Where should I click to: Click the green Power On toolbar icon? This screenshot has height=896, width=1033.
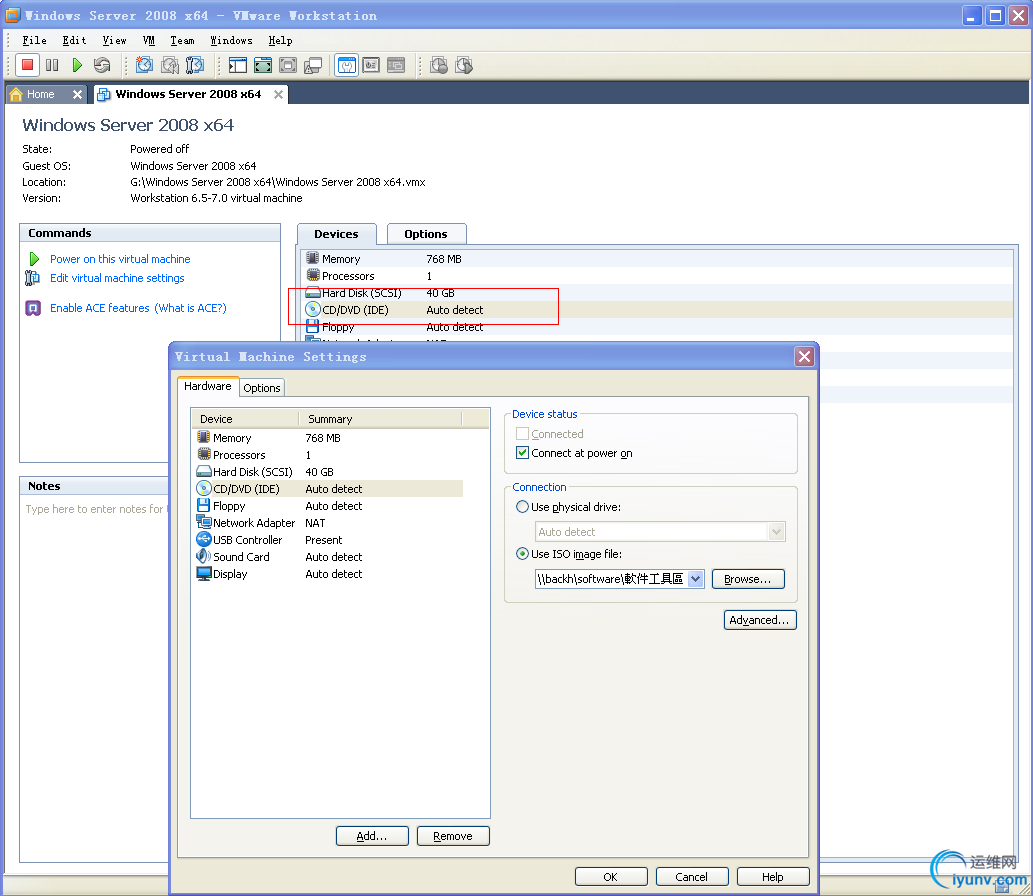[77, 65]
